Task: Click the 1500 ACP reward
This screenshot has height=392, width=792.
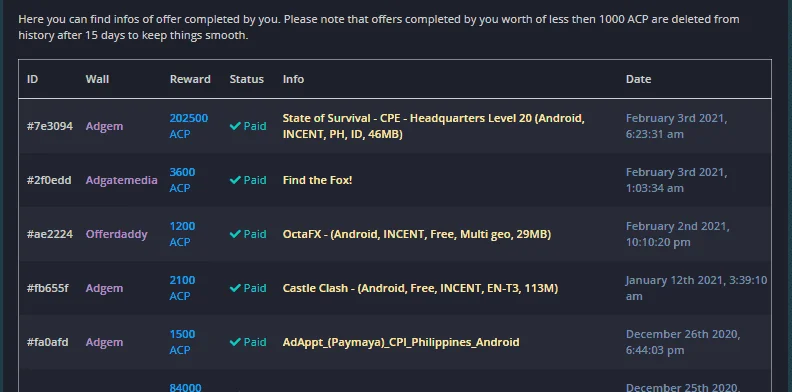Action: point(182,342)
